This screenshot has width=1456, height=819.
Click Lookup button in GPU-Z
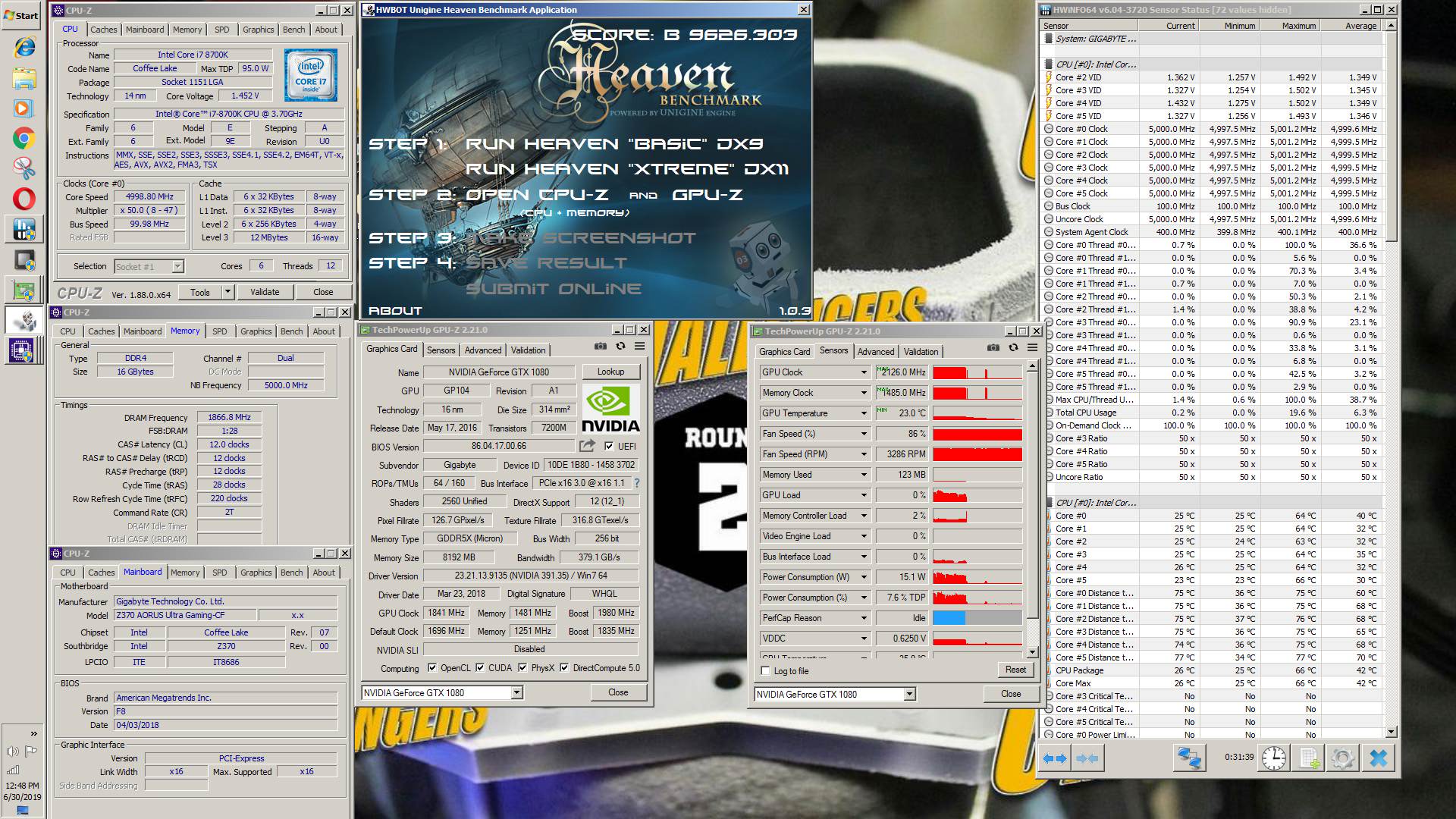tap(610, 372)
